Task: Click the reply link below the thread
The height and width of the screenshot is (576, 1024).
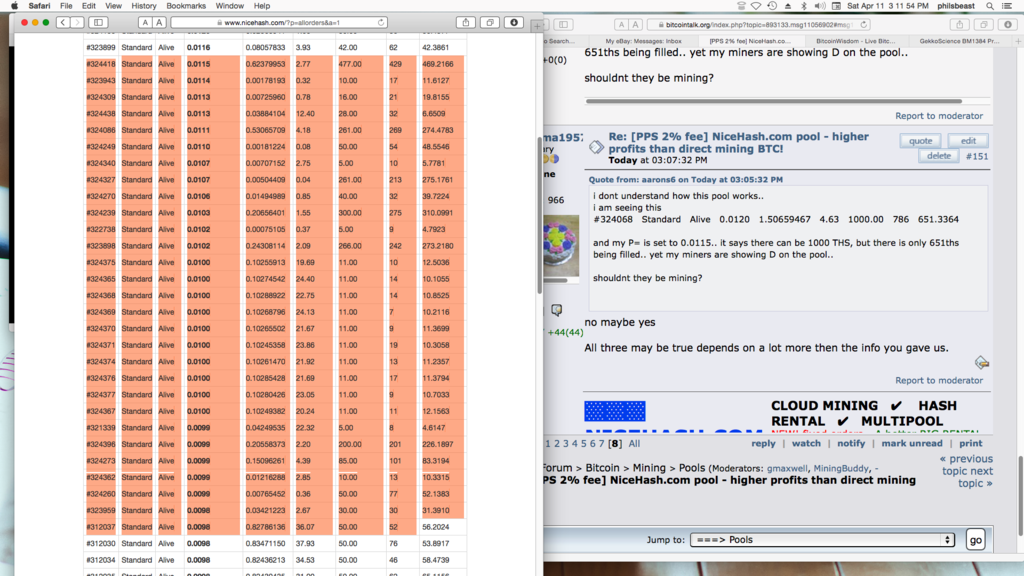Action: 763,443
